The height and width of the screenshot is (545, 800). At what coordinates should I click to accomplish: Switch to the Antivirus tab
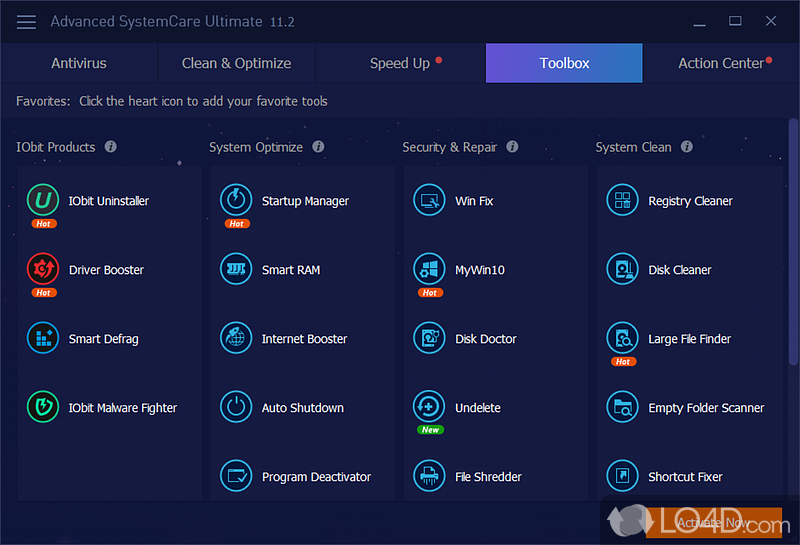coord(79,63)
